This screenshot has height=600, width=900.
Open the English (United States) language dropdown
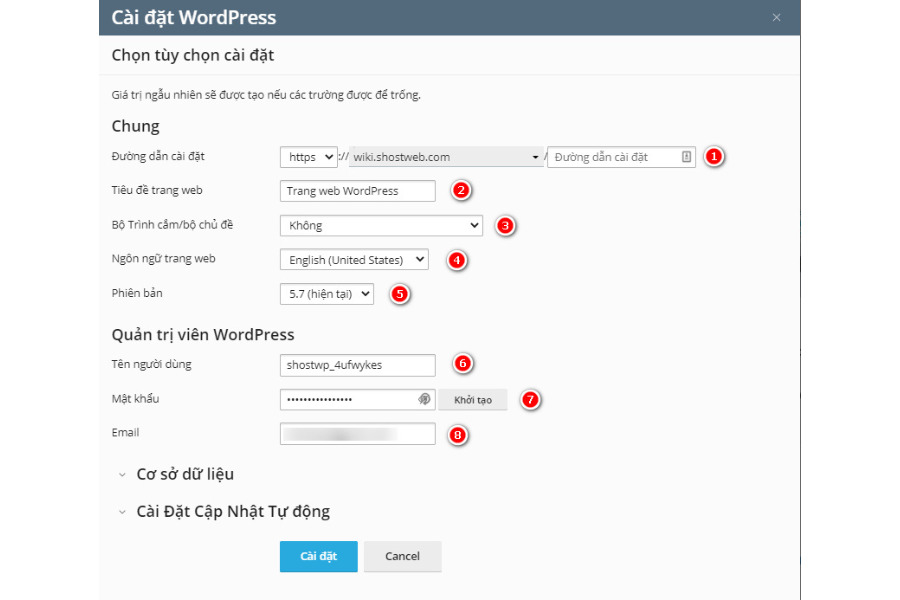(x=353, y=260)
